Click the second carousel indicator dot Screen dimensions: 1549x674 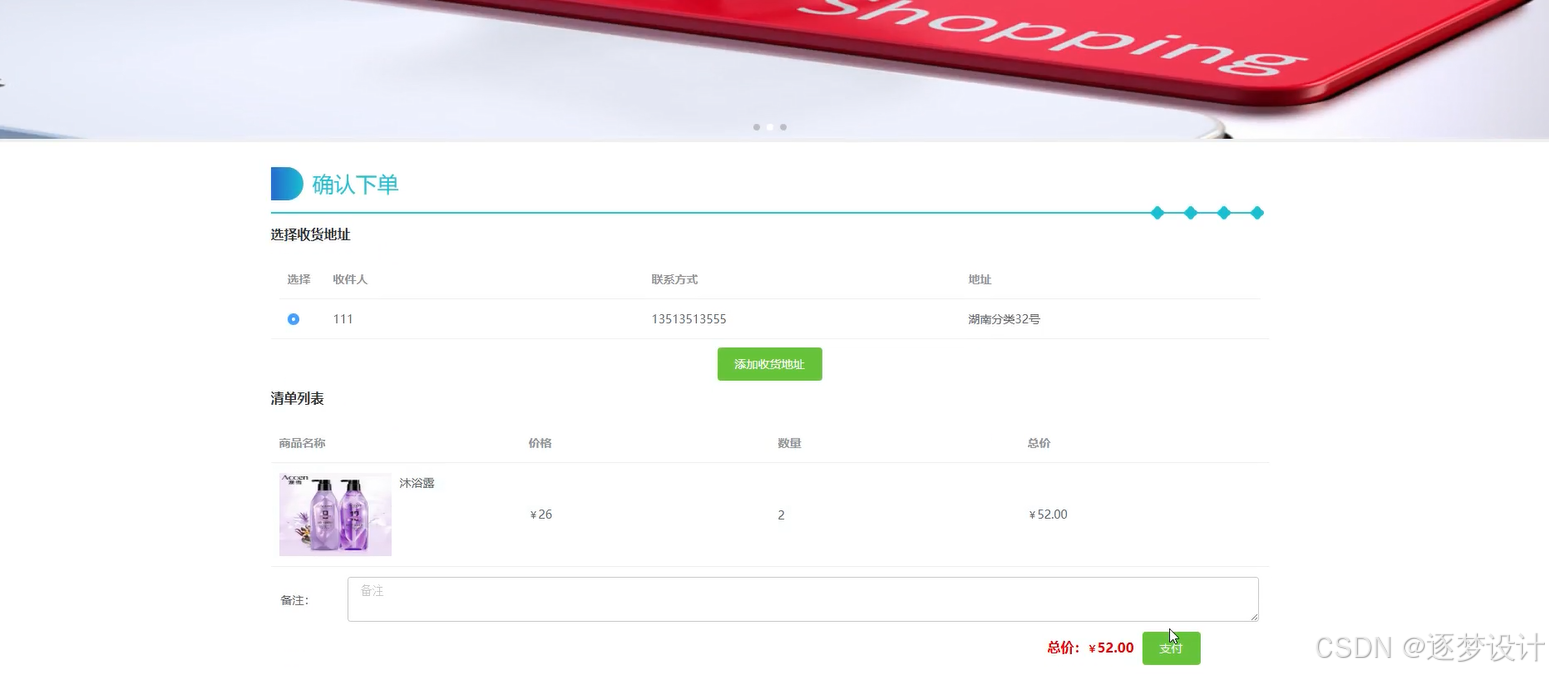(x=770, y=127)
